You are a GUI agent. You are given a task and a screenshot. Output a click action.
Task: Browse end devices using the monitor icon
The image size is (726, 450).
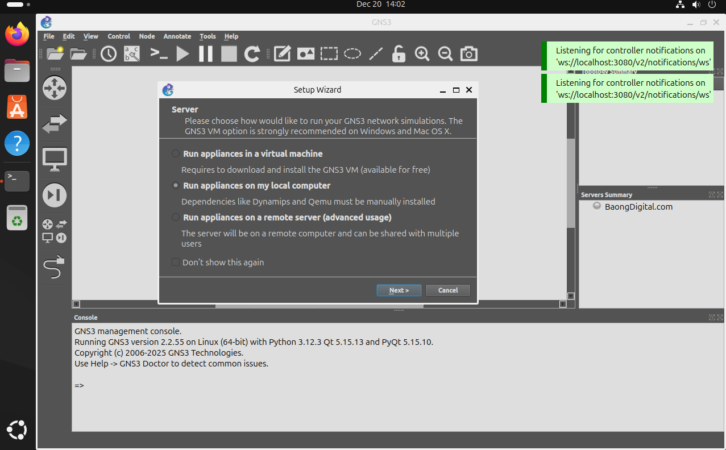(54, 158)
